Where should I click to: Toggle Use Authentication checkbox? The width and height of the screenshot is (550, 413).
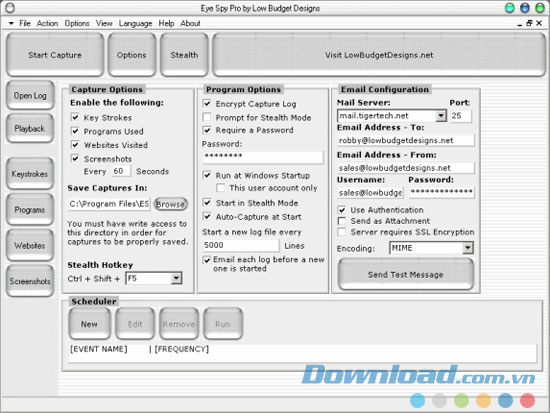(x=341, y=210)
